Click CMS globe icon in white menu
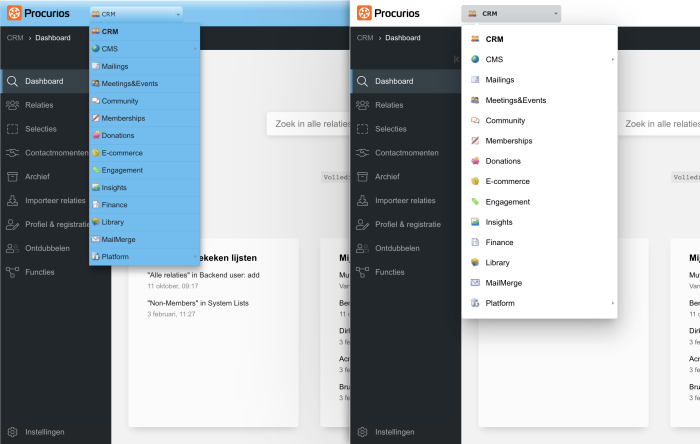The image size is (700, 444). click(x=475, y=59)
